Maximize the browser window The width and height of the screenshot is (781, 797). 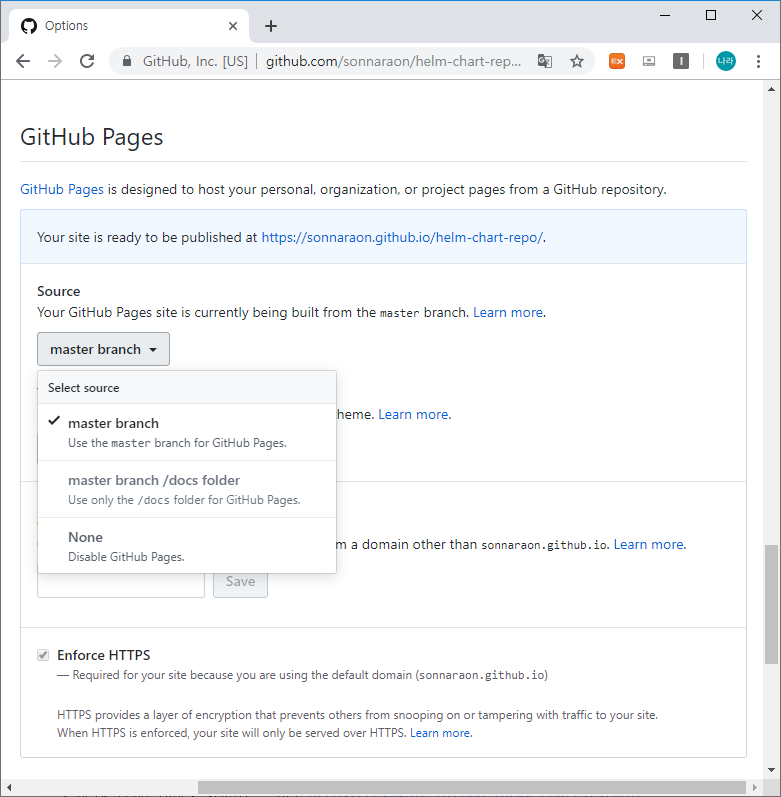point(711,15)
